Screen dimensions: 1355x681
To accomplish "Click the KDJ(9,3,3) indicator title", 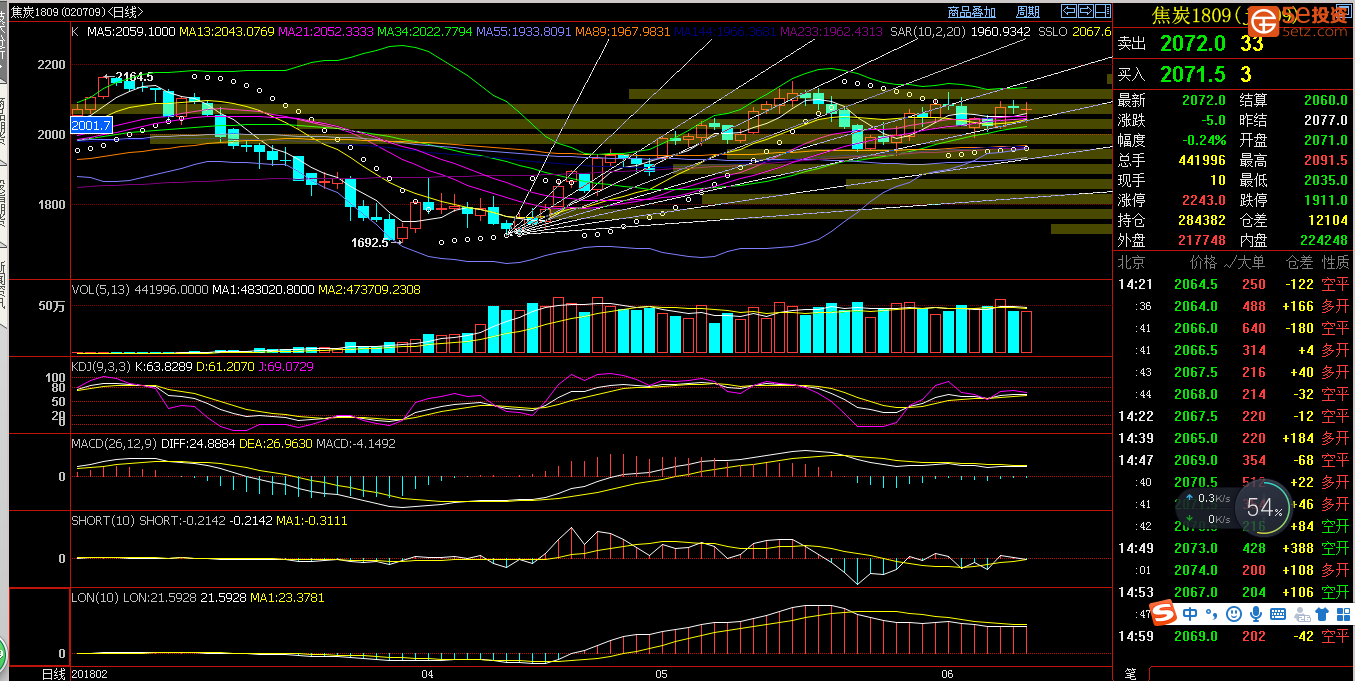I will tap(101, 367).
